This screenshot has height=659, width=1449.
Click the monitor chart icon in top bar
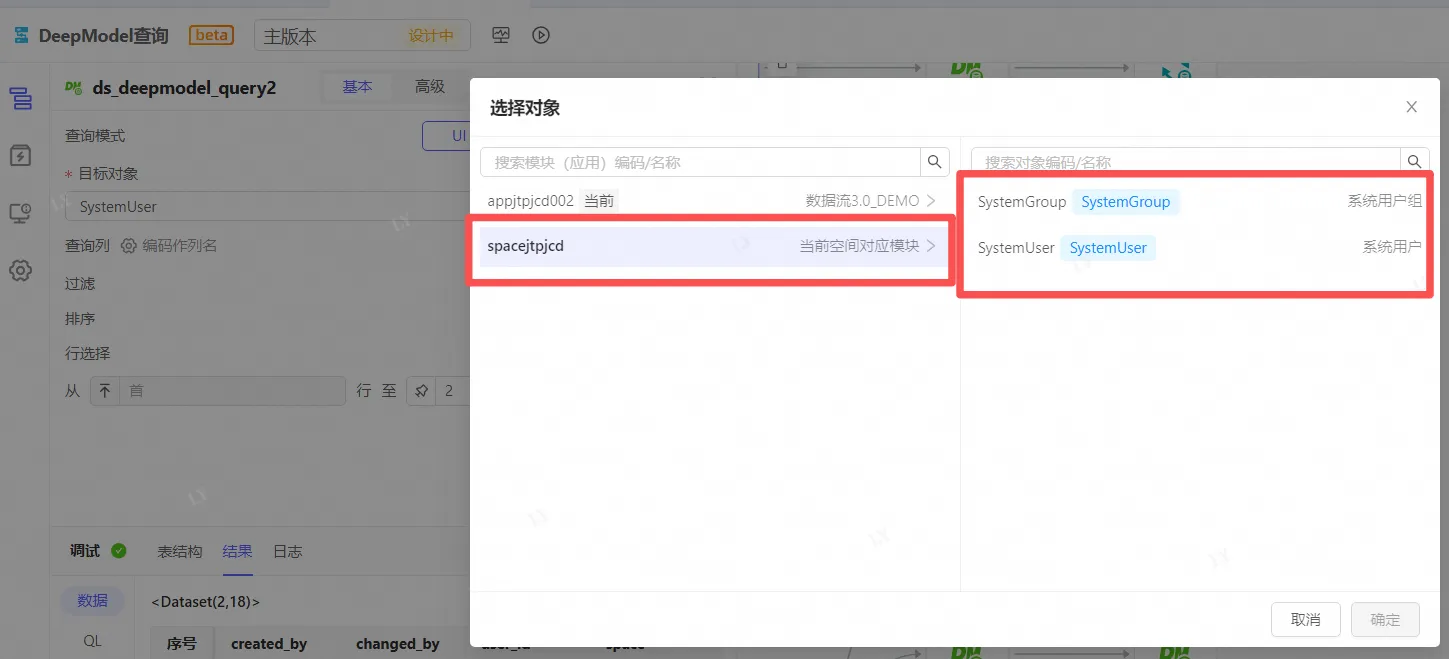pos(502,35)
